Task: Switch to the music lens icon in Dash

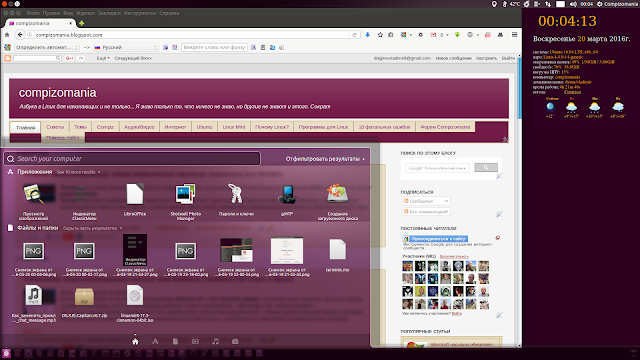Action: (x=216, y=341)
